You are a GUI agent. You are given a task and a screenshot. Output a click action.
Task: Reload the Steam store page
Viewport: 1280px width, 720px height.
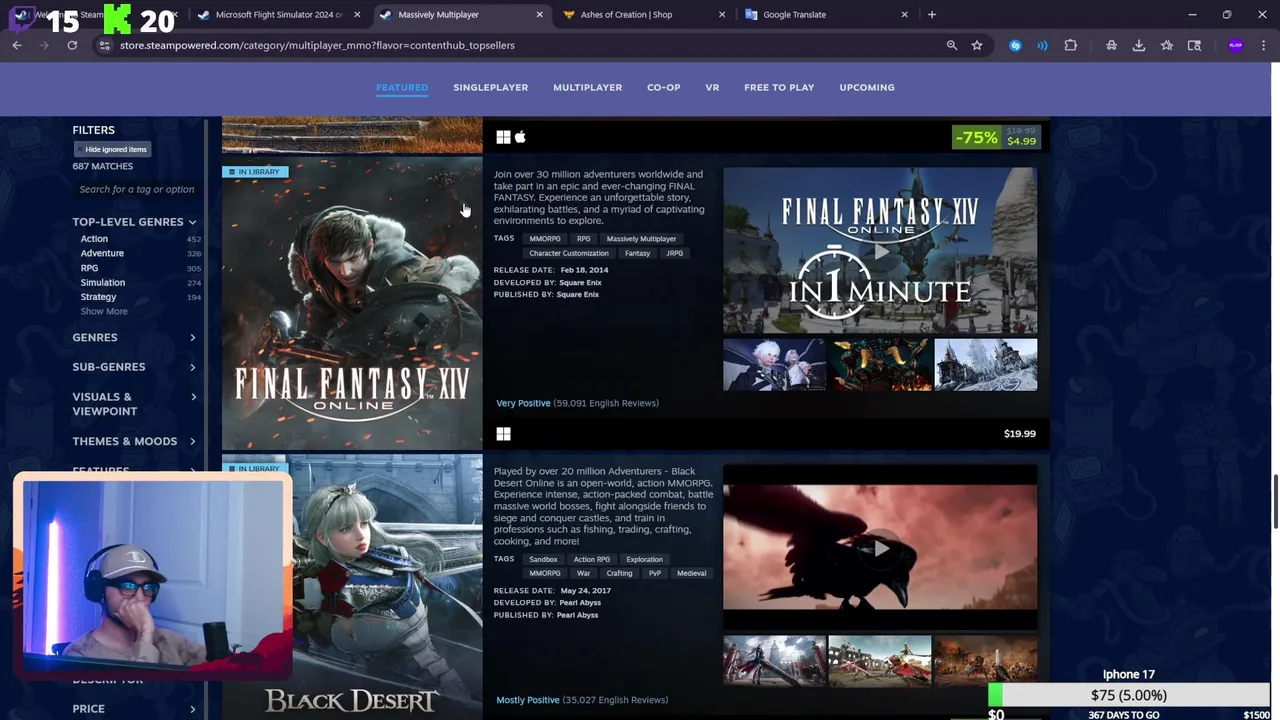pos(72,45)
